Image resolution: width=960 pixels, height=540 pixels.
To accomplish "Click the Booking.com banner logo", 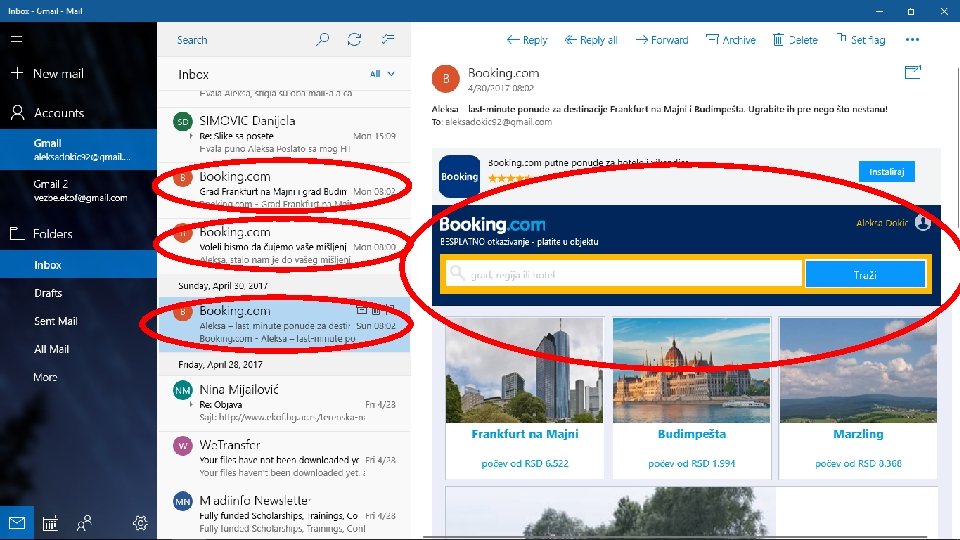I will pyautogui.click(x=492, y=225).
